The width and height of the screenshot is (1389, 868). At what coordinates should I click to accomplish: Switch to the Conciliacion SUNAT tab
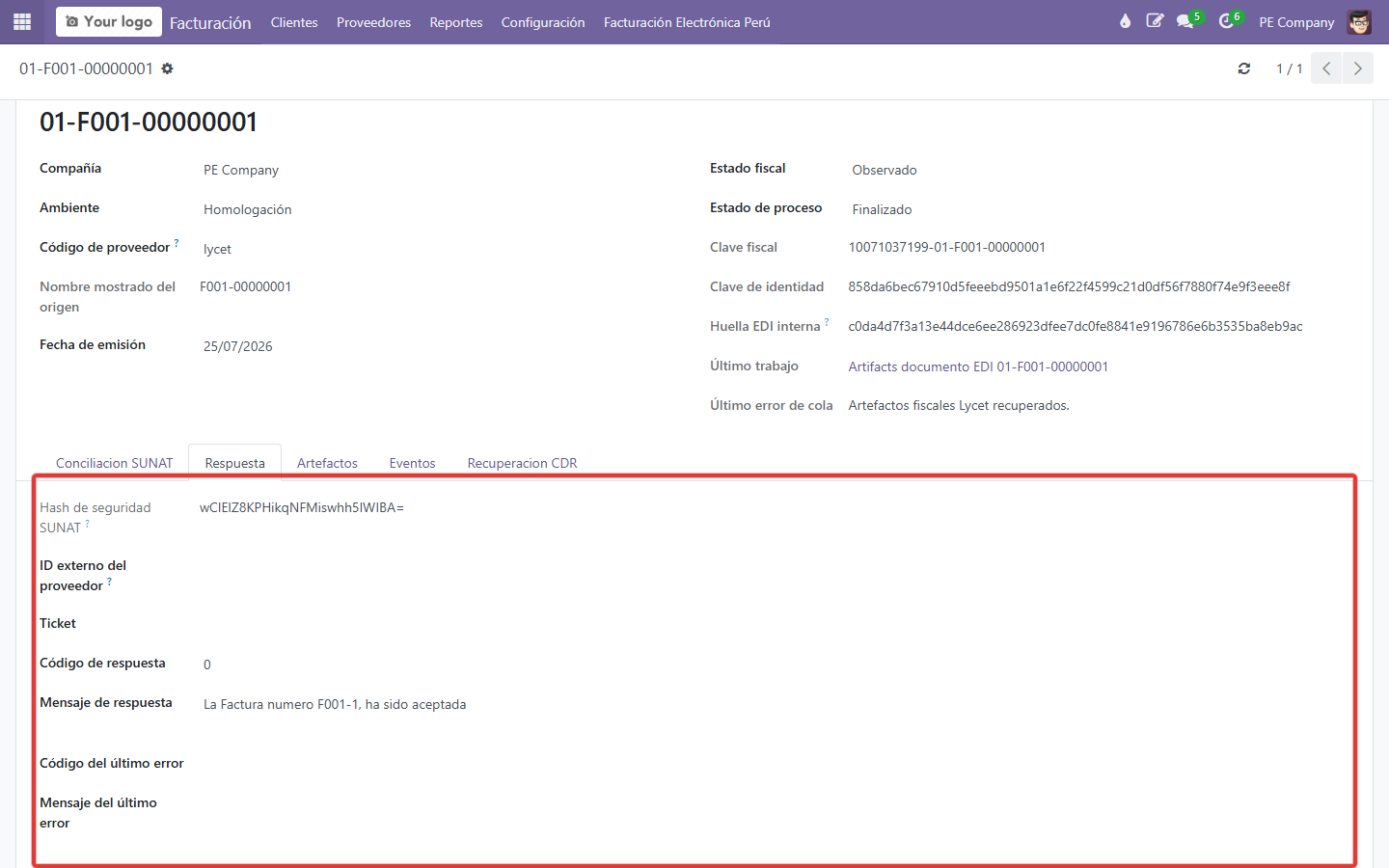coord(114,463)
